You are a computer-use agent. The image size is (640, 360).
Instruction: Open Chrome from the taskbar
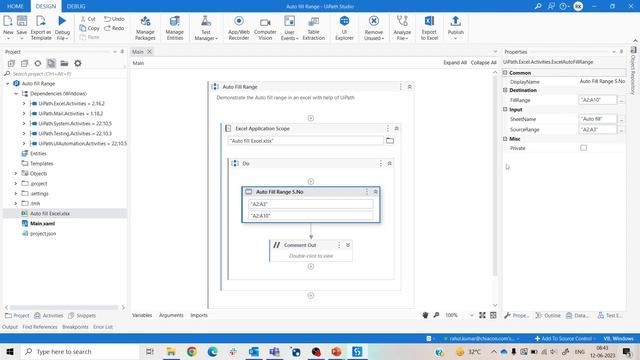191,351
